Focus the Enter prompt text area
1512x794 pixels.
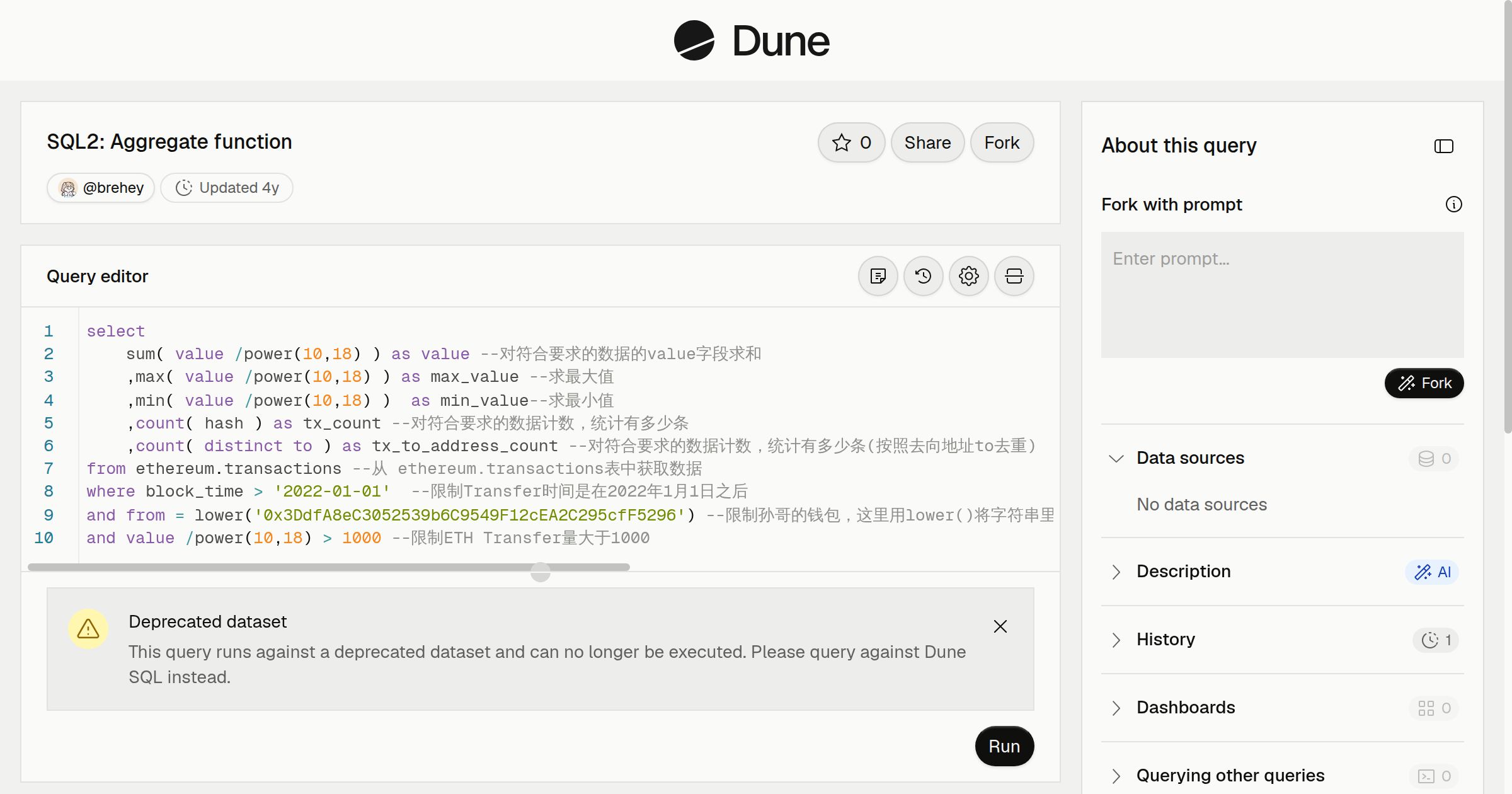[x=1282, y=295]
